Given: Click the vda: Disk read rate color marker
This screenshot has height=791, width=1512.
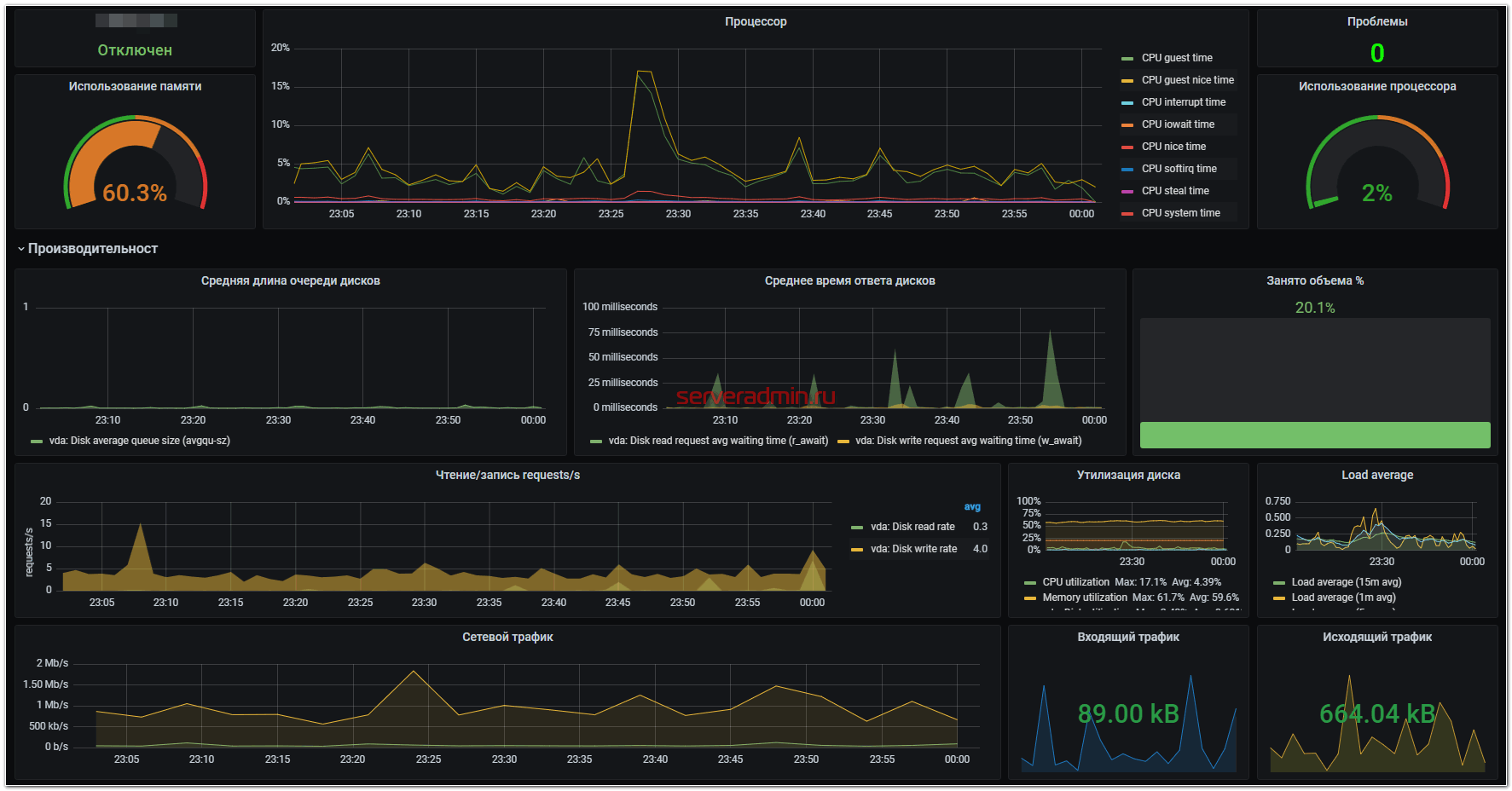Looking at the screenshot, I should [x=857, y=527].
